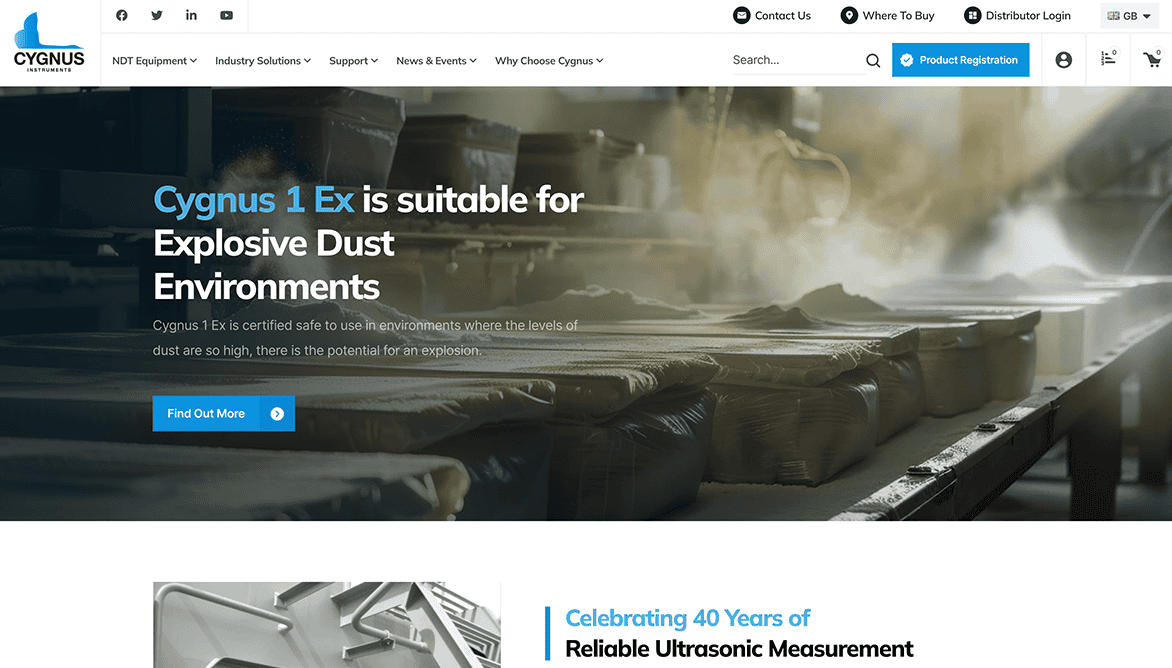This screenshot has height=668, width=1172.
Task: Click the industrial piping thumbnail image
Action: point(327,625)
